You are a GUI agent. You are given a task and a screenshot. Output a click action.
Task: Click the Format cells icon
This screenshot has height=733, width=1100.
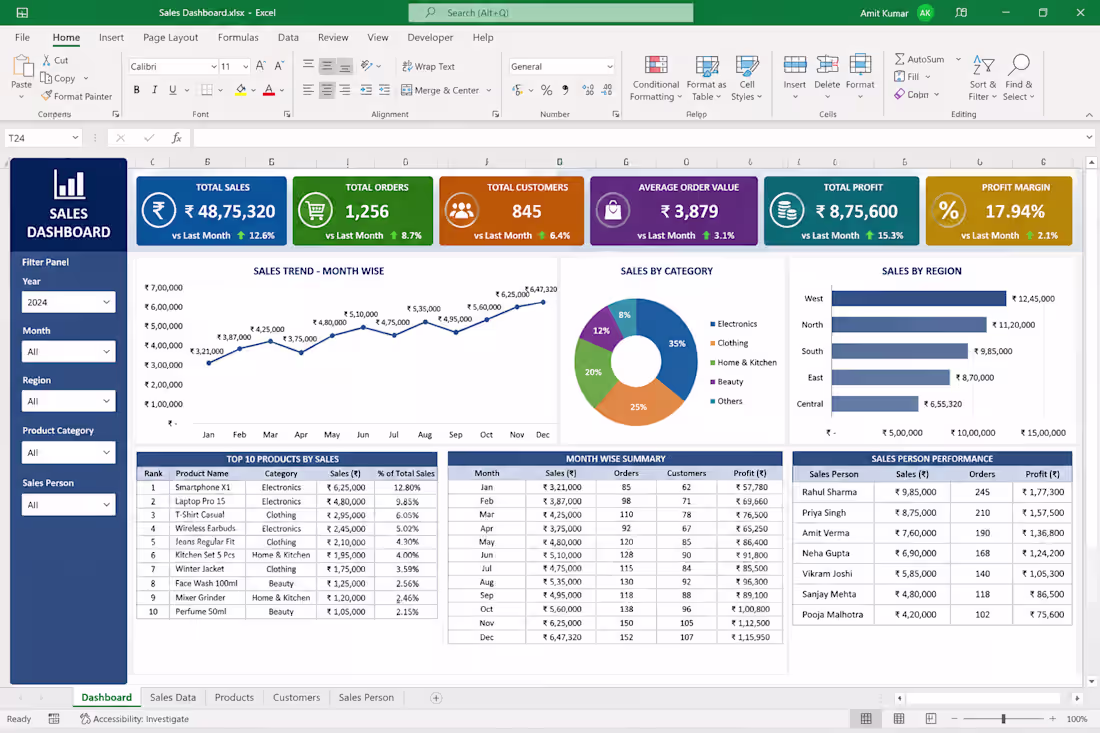(x=860, y=65)
